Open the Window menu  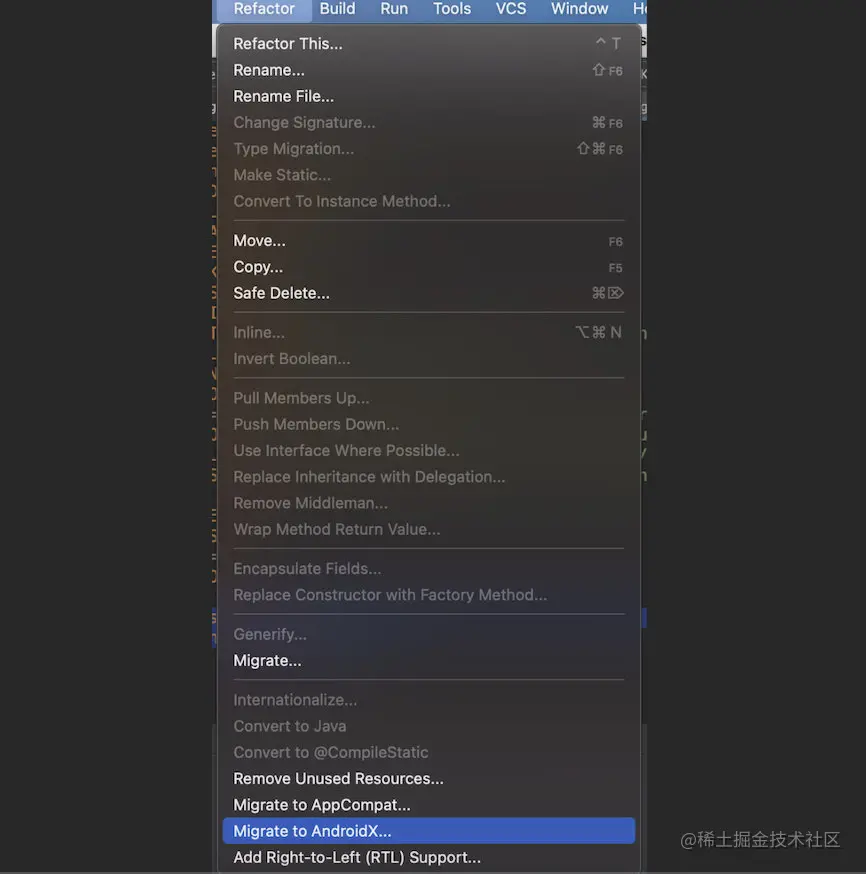[580, 9]
